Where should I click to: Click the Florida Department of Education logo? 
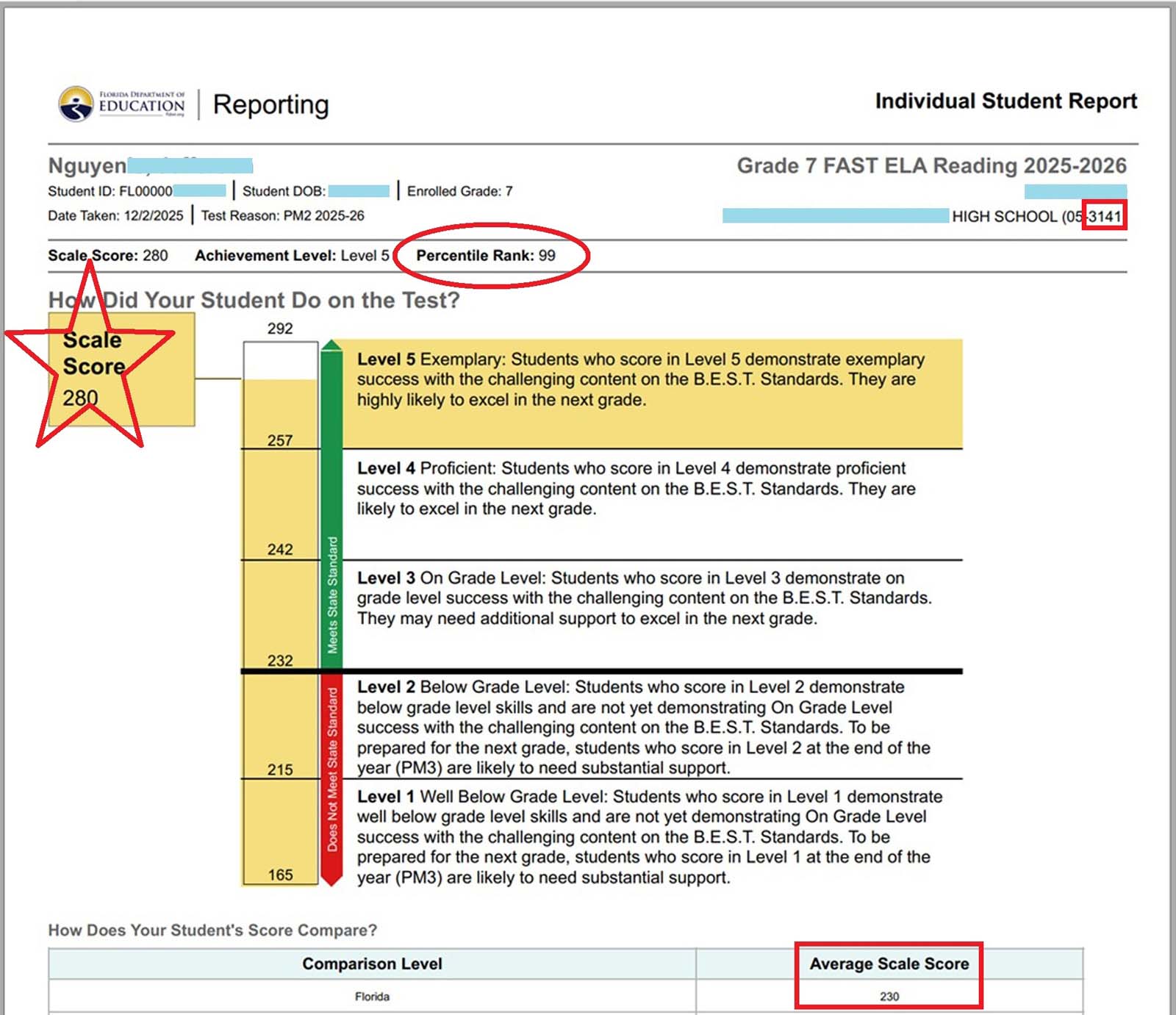point(122,104)
